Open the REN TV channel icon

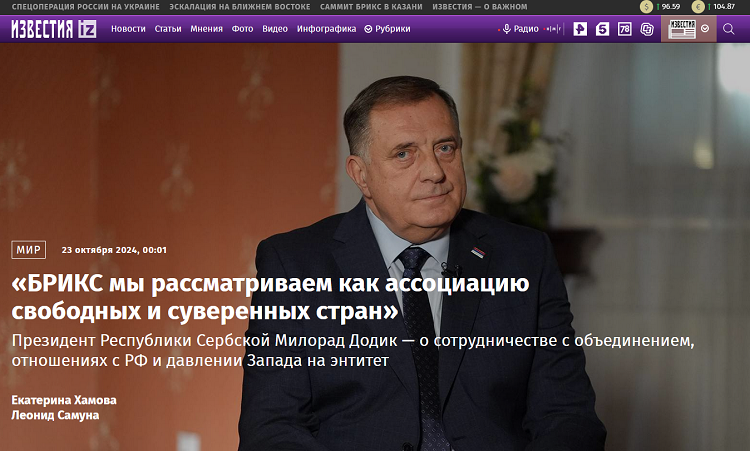pyautogui.click(x=580, y=29)
